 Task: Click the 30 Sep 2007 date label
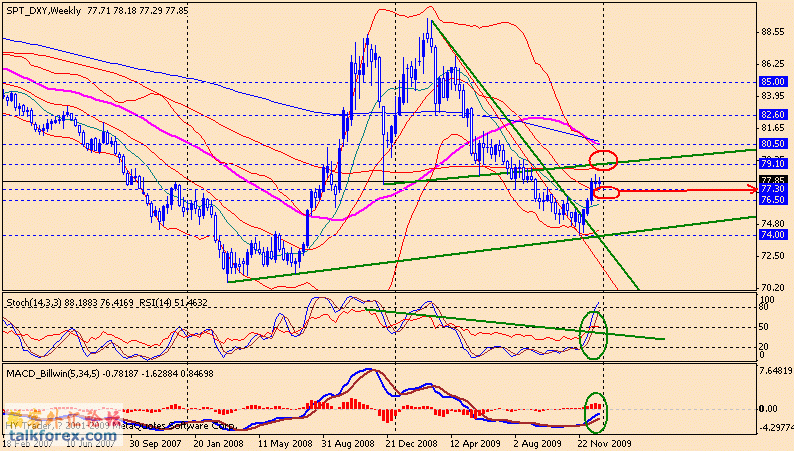(155, 443)
